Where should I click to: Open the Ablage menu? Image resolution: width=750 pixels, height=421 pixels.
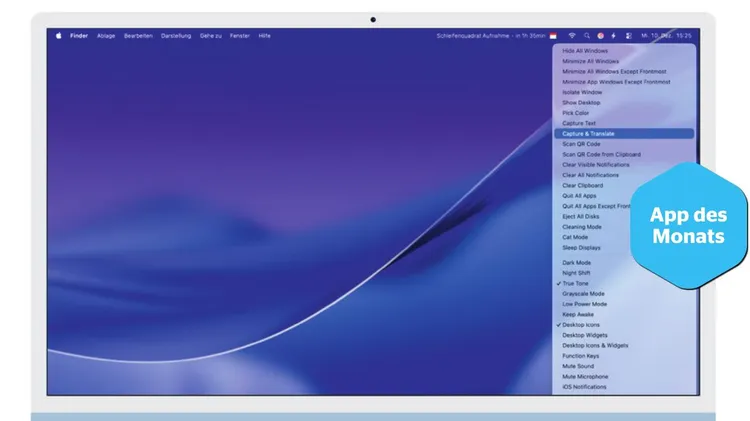[x=106, y=35]
